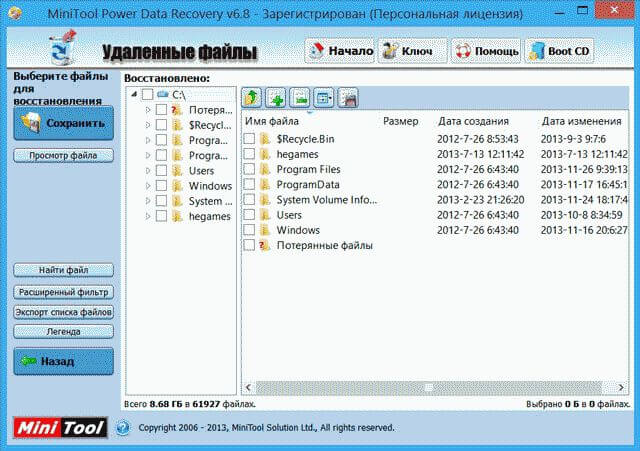This screenshot has height=451, width=640.
Task: Expand the Потеря... node in the tree
Action: [x=148, y=110]
